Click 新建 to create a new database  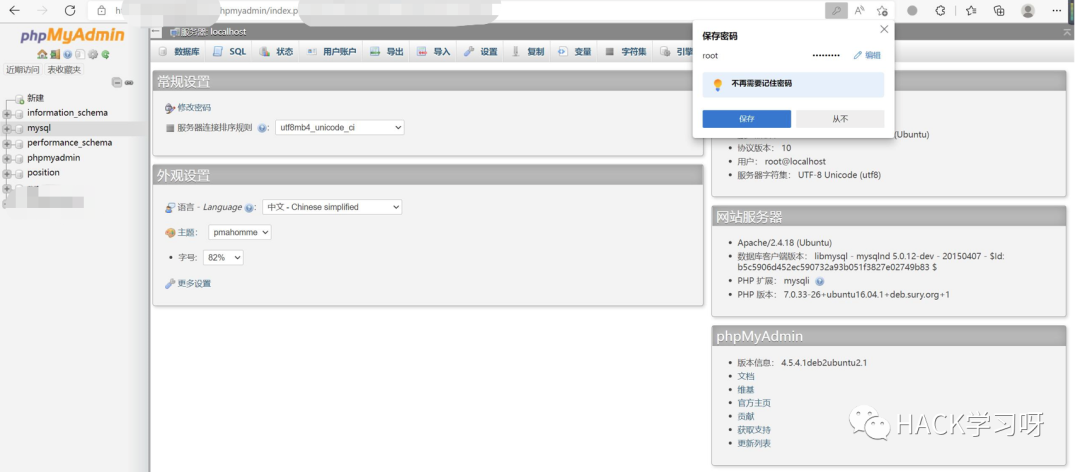click(36, 99)
